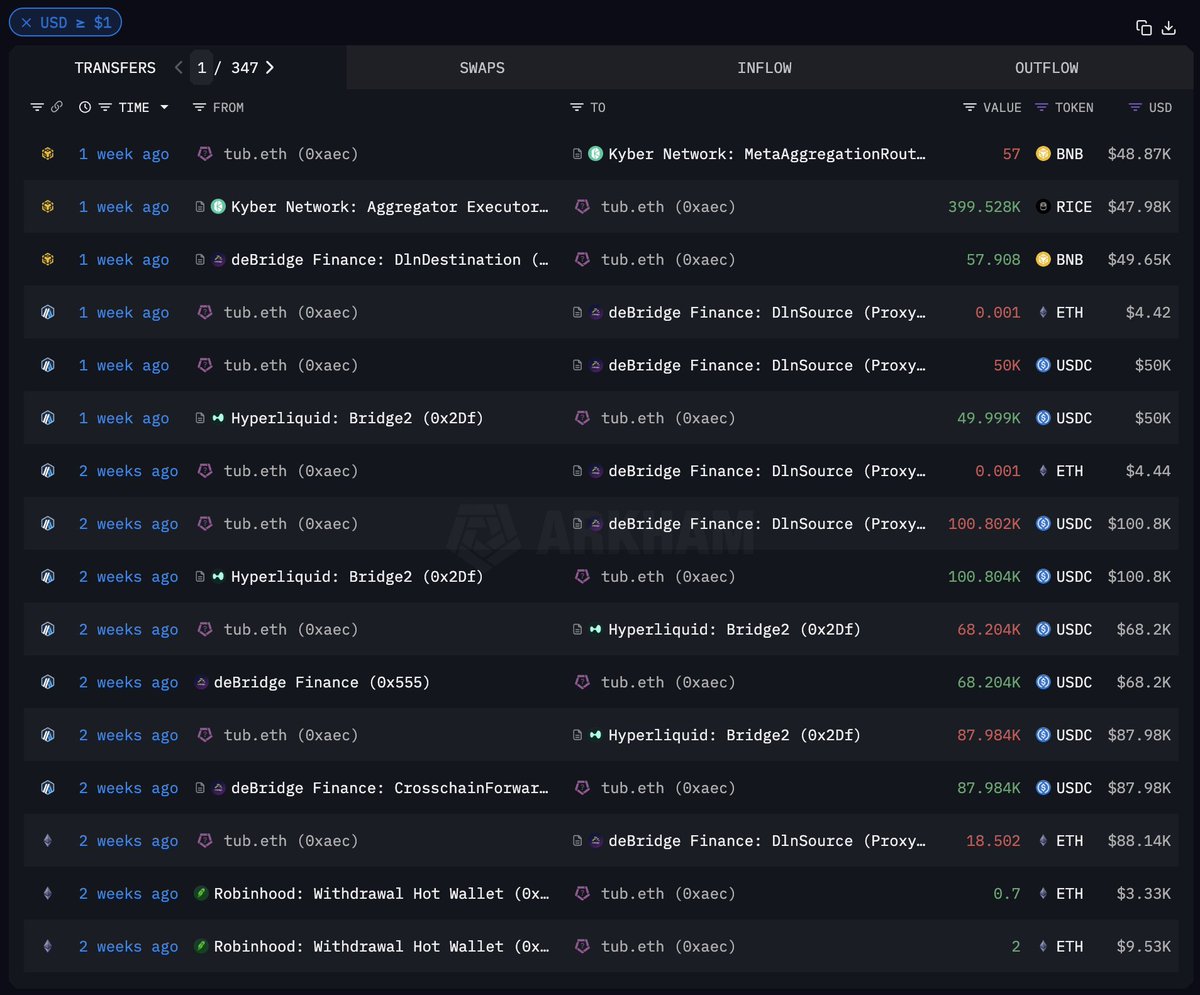Go to the next page of transfers
The width and height of the screenshot is (1200, 995).
click(x=270, y=68)
